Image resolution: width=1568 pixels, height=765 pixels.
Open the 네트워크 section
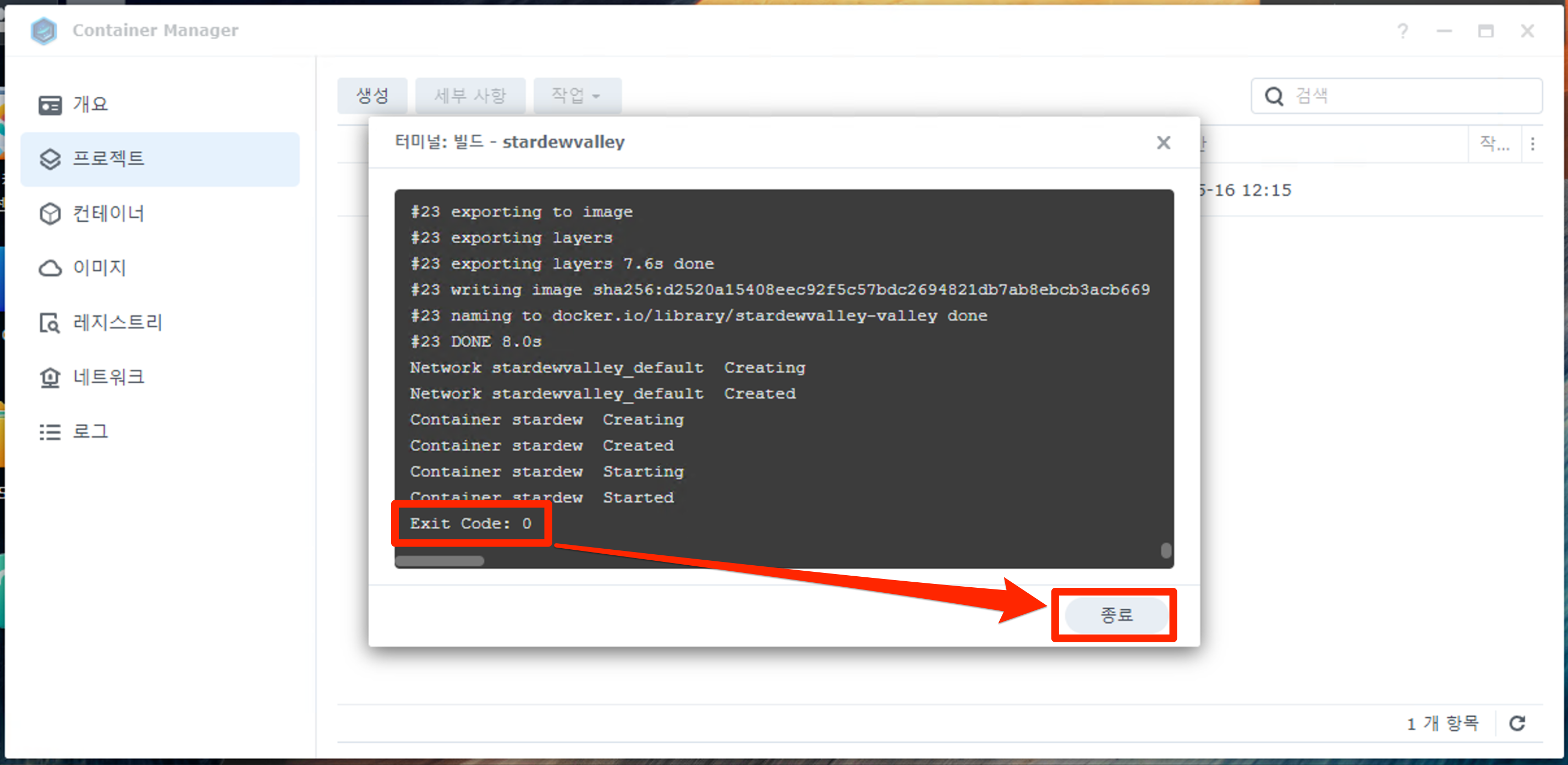tap(160, 377)
